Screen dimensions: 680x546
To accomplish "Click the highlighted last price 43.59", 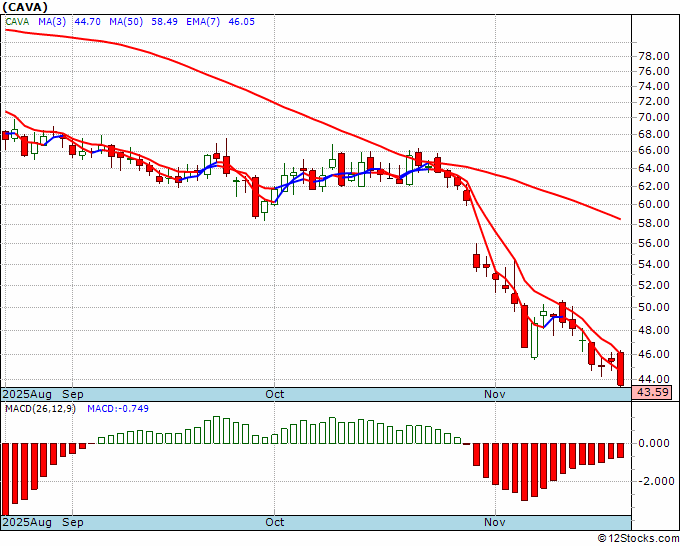I will [x=652, y=393].
